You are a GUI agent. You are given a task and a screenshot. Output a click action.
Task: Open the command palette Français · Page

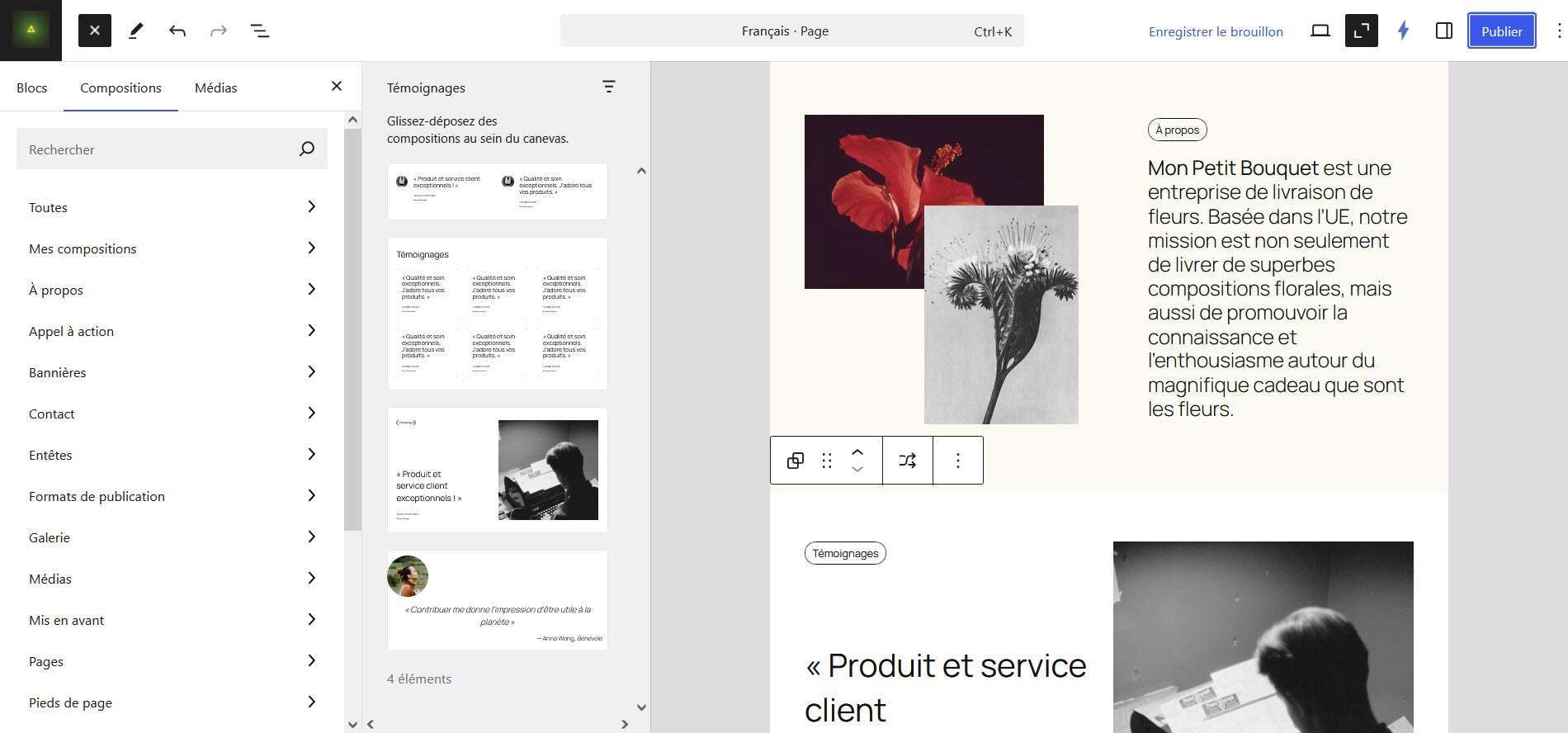792,31
